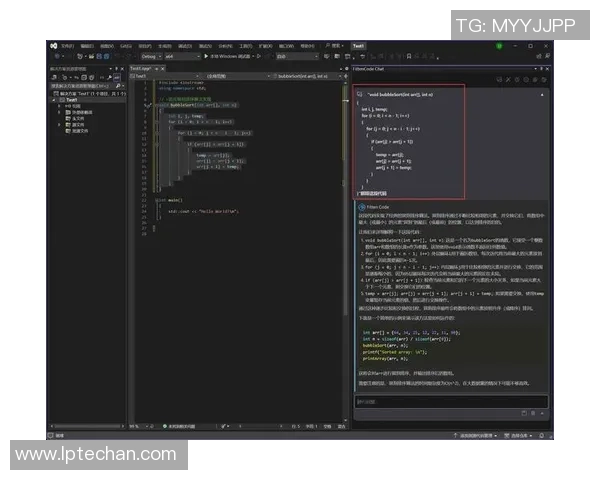This screenshot has width=600, height=480.
Task: Click the up arrow below chat input
Action: pos(542,413)
